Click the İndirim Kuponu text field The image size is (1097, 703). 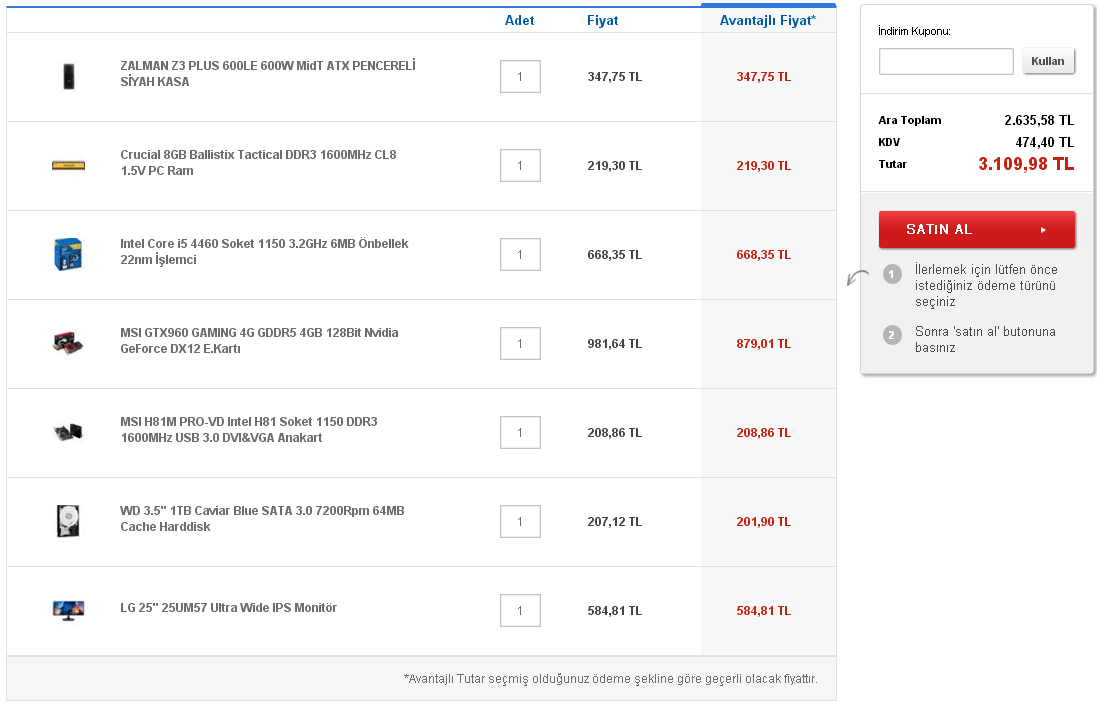tap(946, 62)
